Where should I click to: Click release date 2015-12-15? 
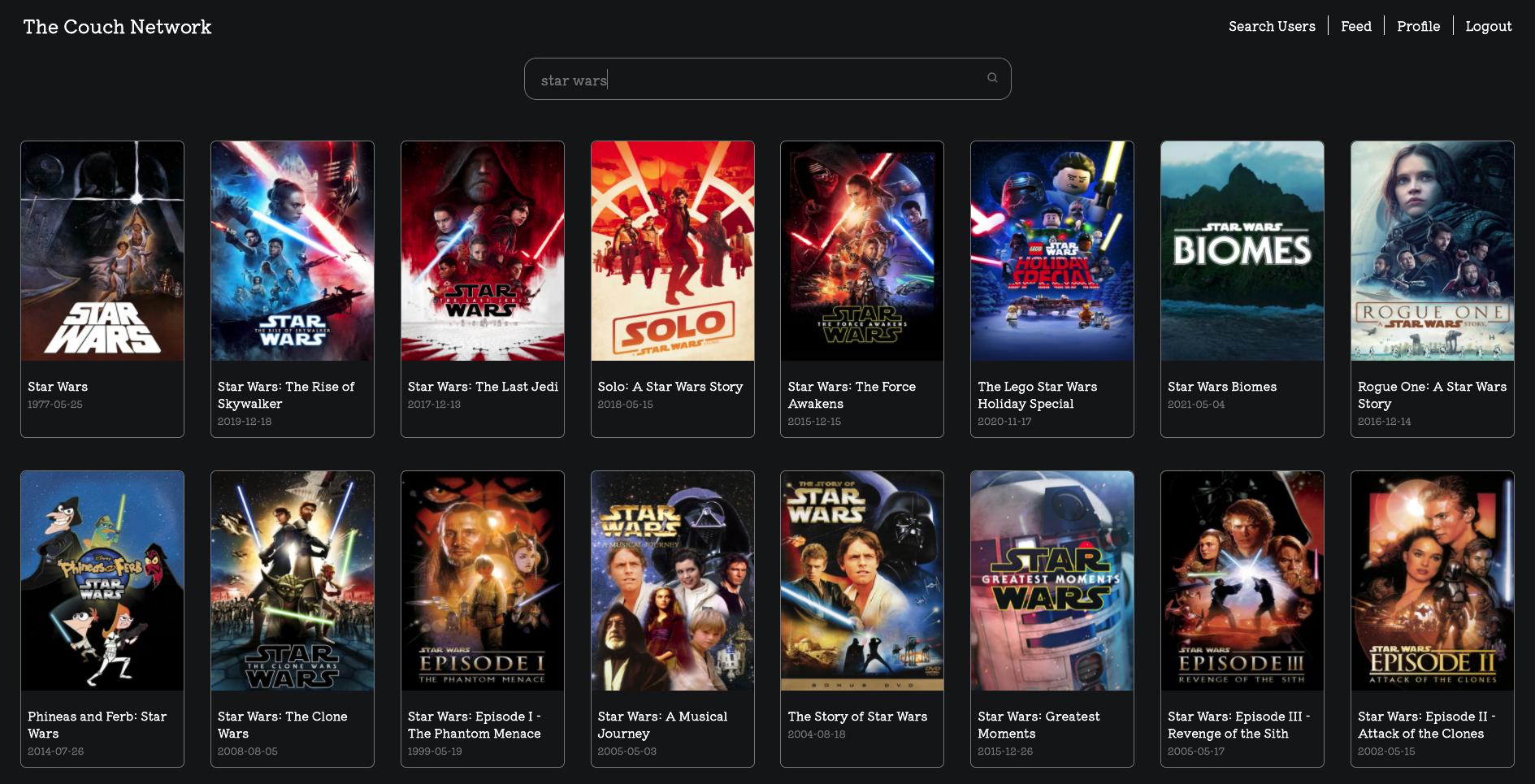click(814, 421)
